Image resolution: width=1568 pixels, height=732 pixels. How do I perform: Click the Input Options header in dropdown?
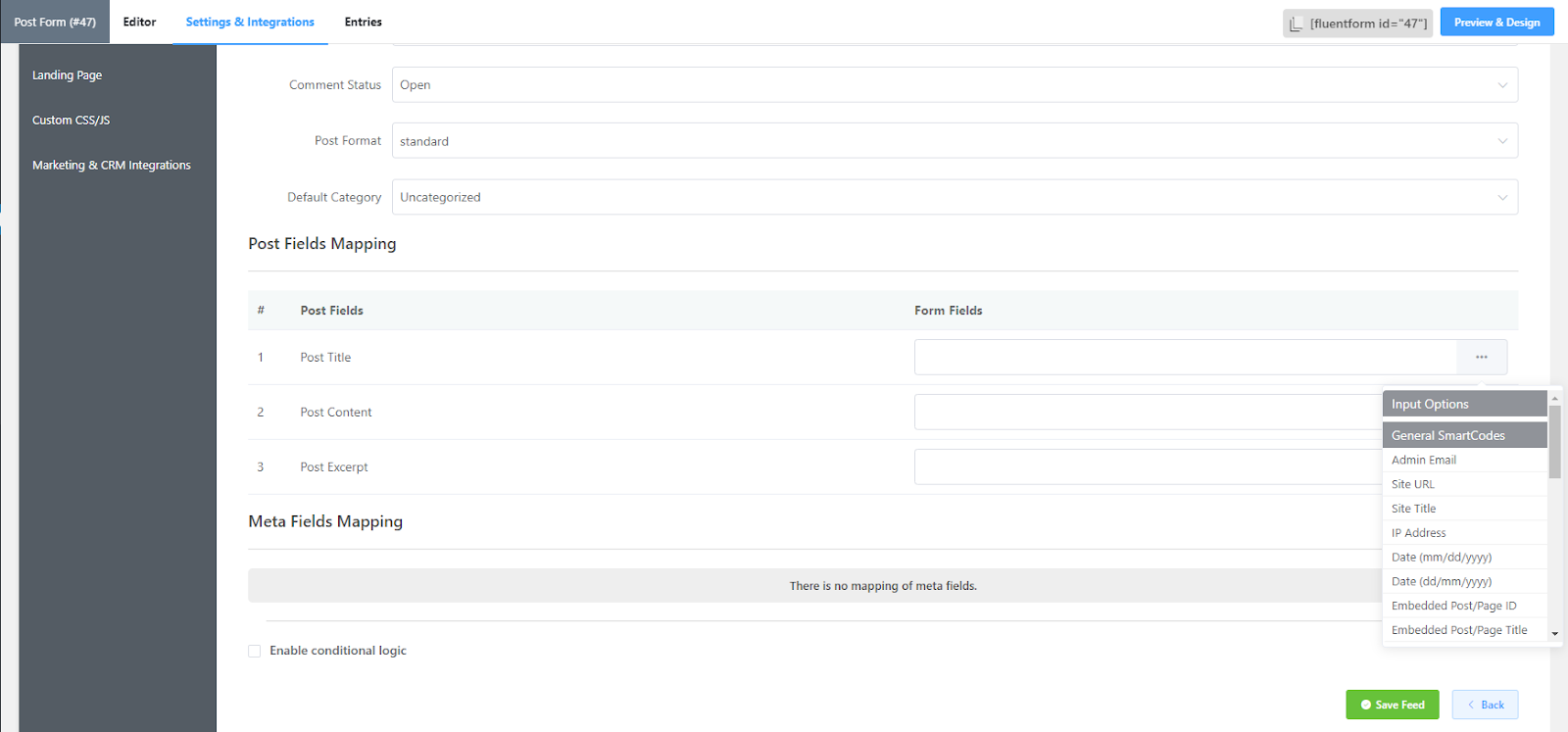tap(1465, 404)
